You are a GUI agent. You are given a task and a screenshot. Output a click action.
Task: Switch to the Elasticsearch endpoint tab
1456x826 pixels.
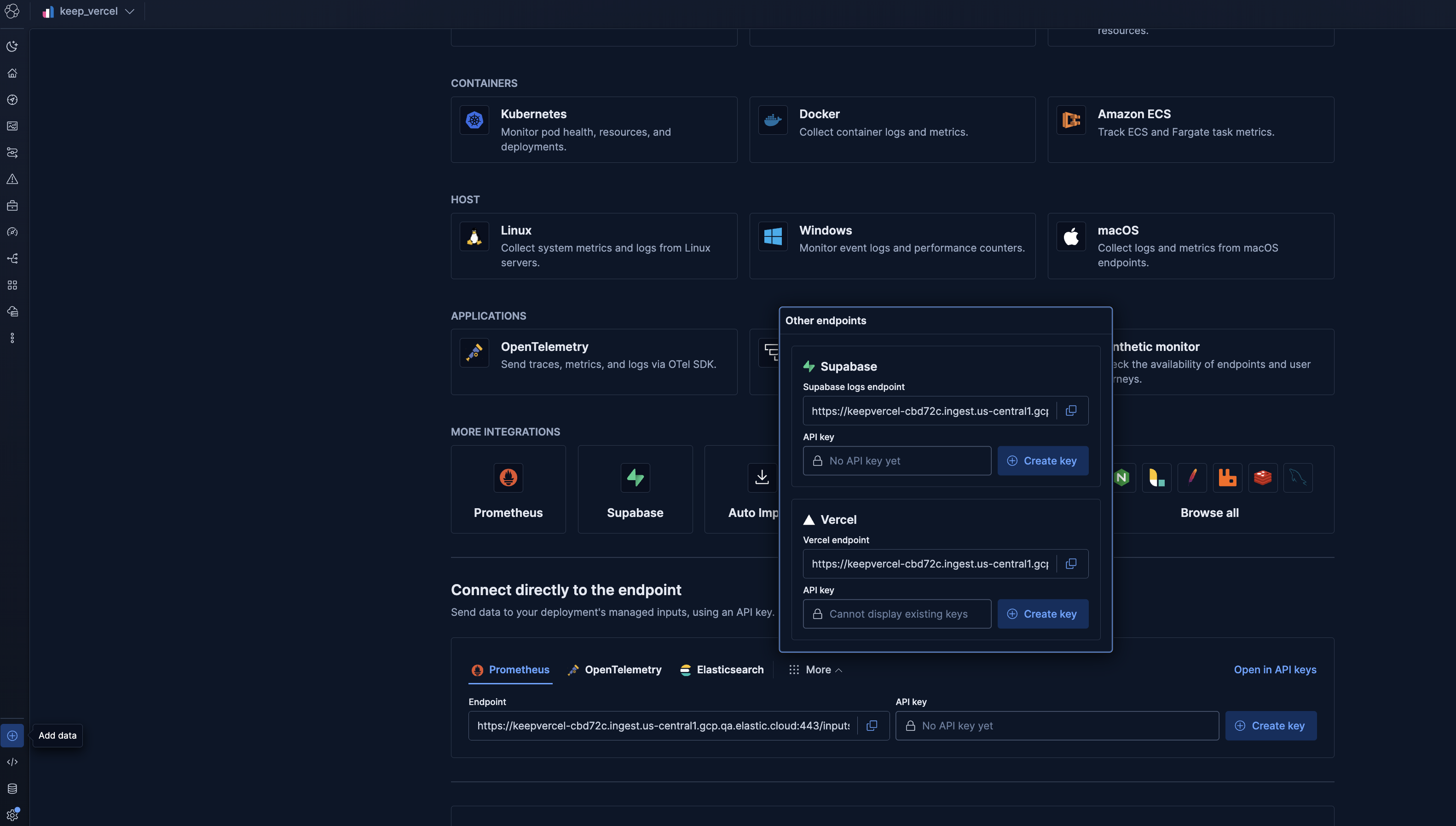point(722,670)
